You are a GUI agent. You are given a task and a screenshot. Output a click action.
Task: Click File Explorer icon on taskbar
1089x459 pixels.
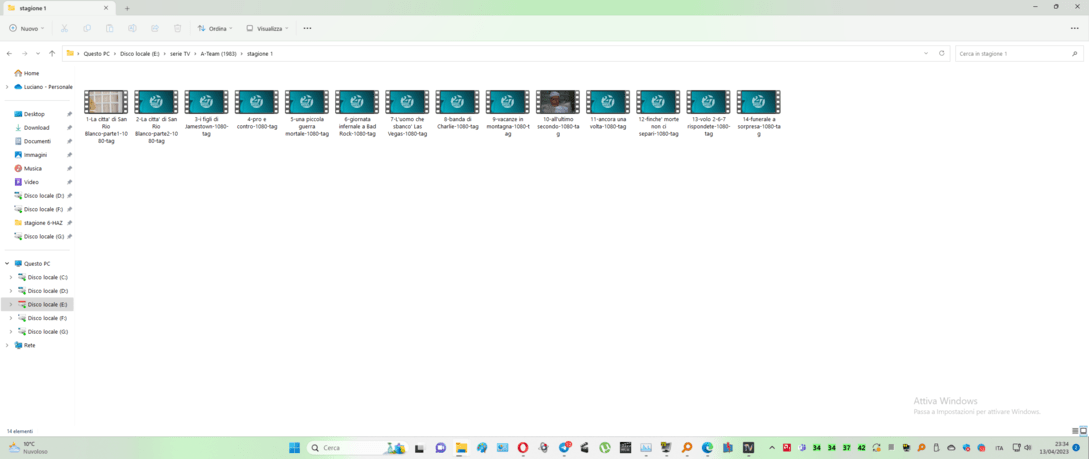click(461, 448)
